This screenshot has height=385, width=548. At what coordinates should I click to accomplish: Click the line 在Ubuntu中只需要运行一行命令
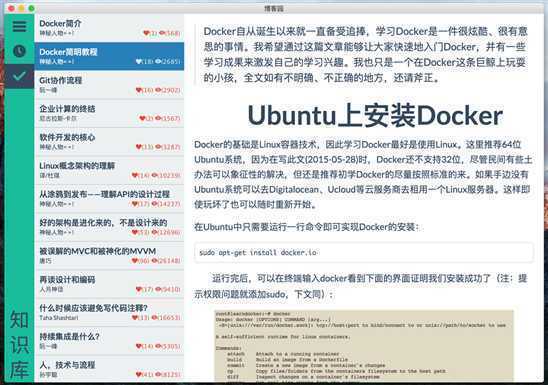pyautogui.click(x=307, y=227)
